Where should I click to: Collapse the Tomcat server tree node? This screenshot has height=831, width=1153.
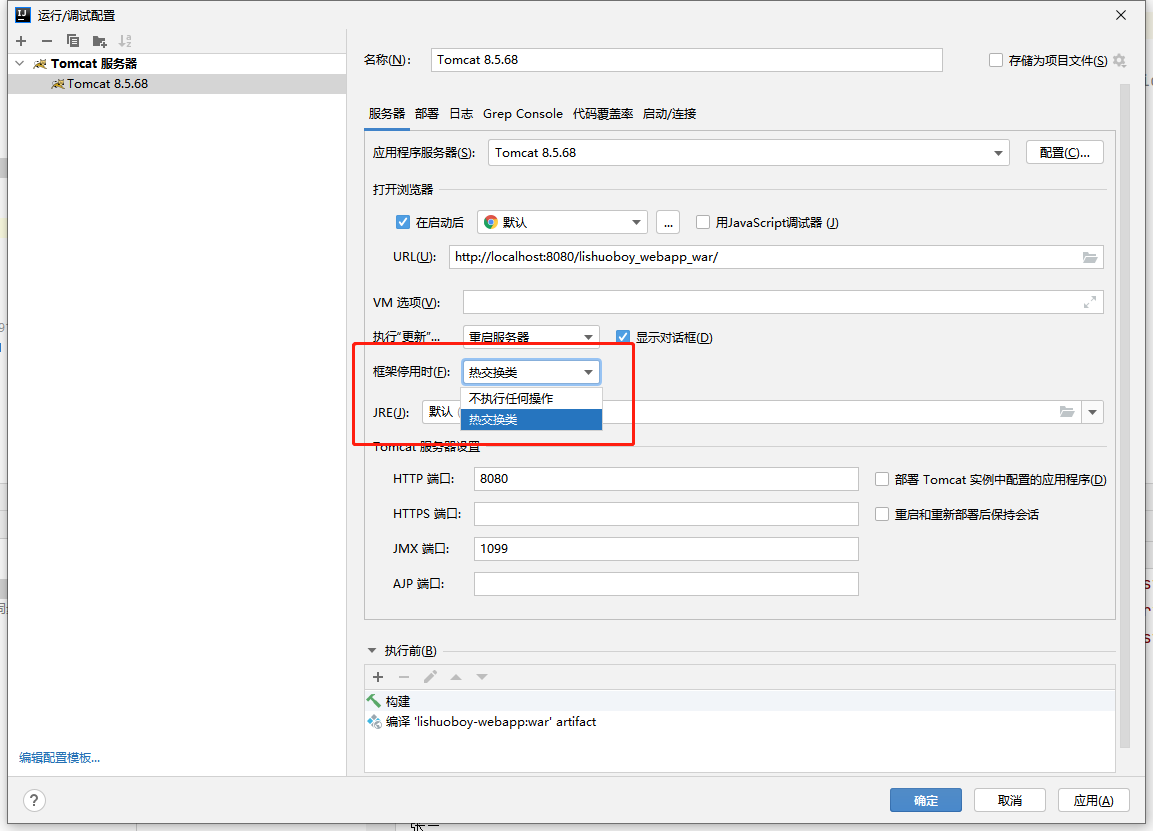pos(20,63)
